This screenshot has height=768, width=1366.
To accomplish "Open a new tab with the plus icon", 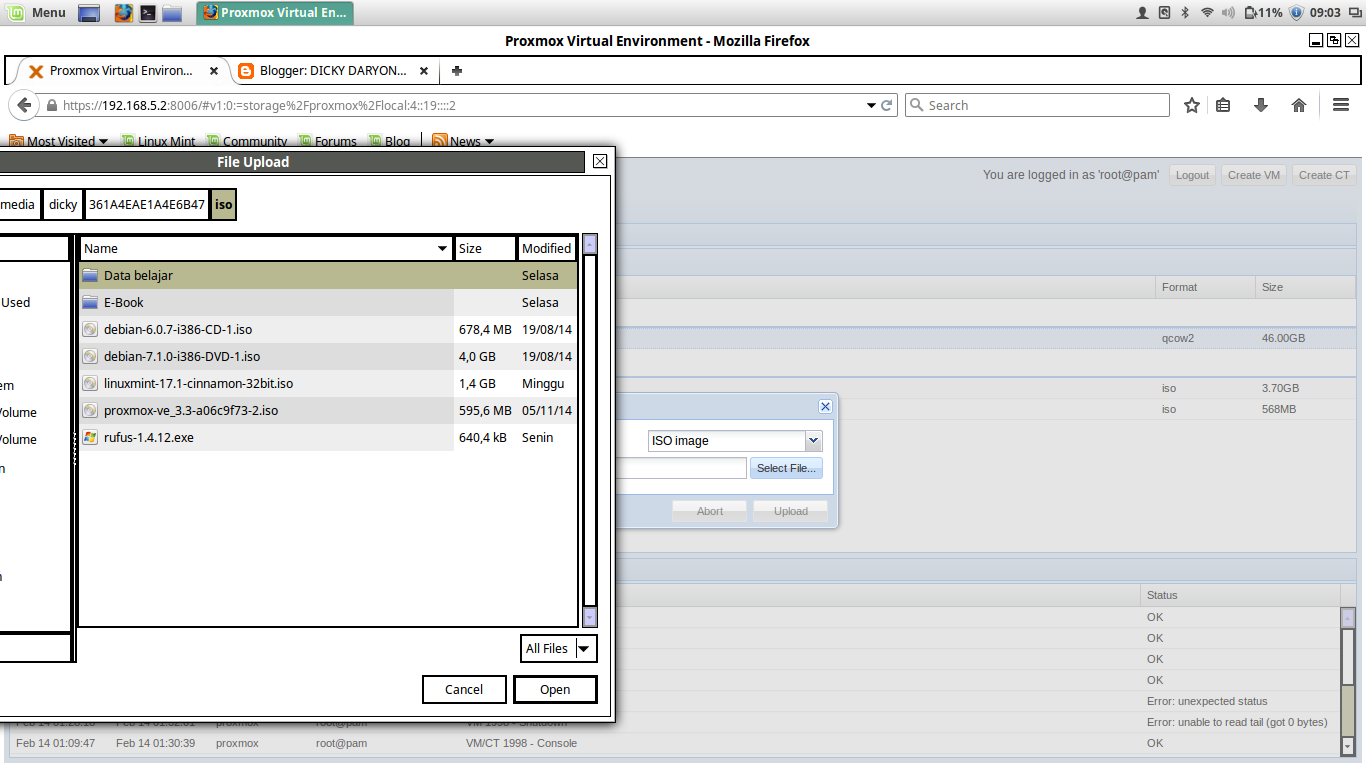I will click(457, 71).
